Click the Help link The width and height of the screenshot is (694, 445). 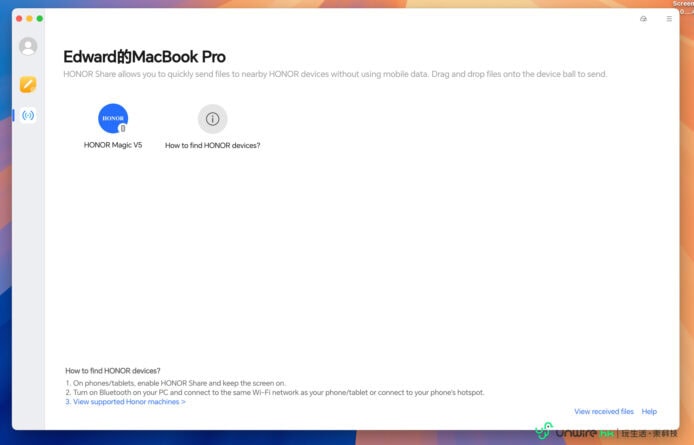tap(649, 411)
